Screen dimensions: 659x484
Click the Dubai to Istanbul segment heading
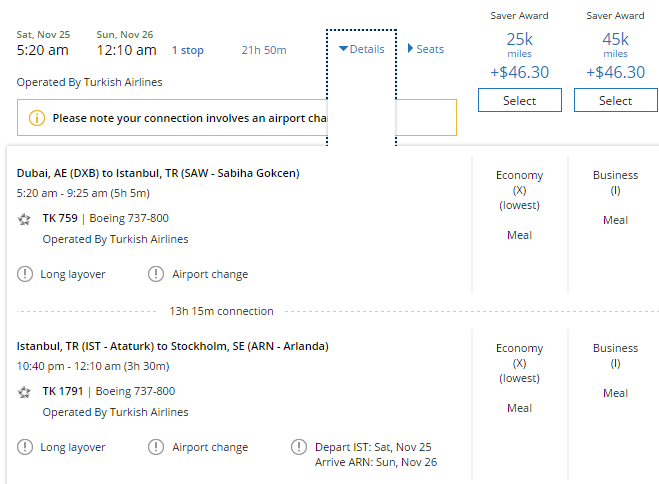(158, 173)
